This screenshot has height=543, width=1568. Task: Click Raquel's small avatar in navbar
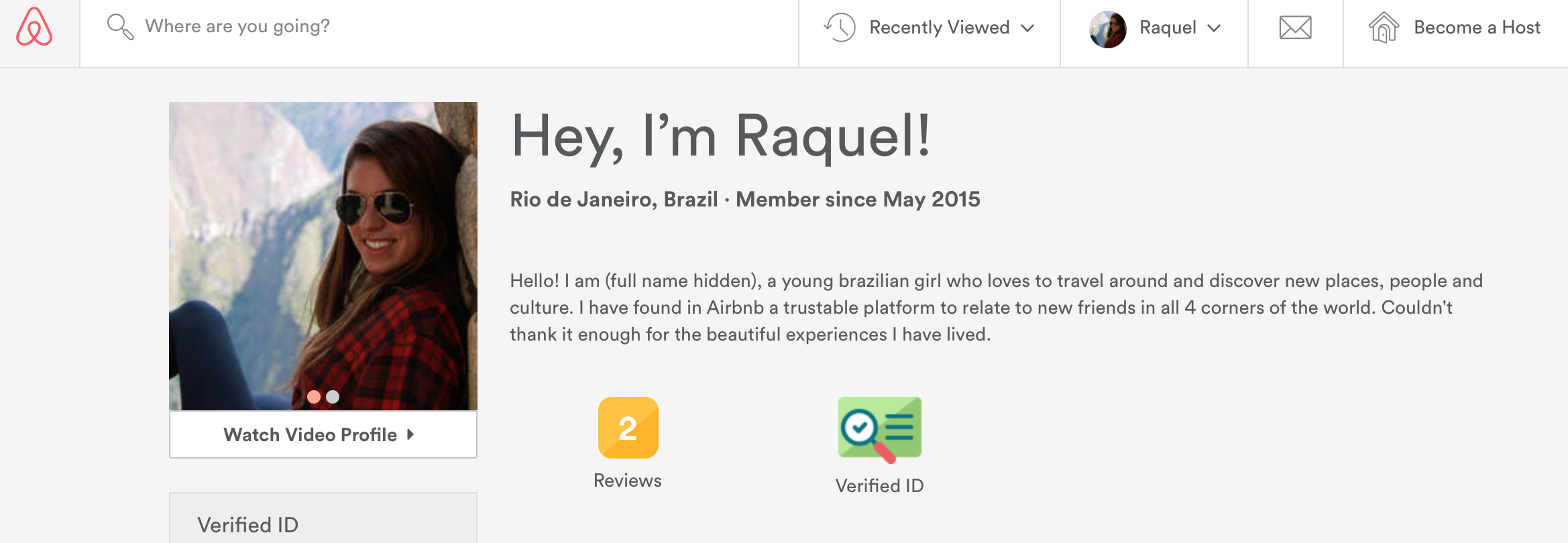pos(1108,29)
